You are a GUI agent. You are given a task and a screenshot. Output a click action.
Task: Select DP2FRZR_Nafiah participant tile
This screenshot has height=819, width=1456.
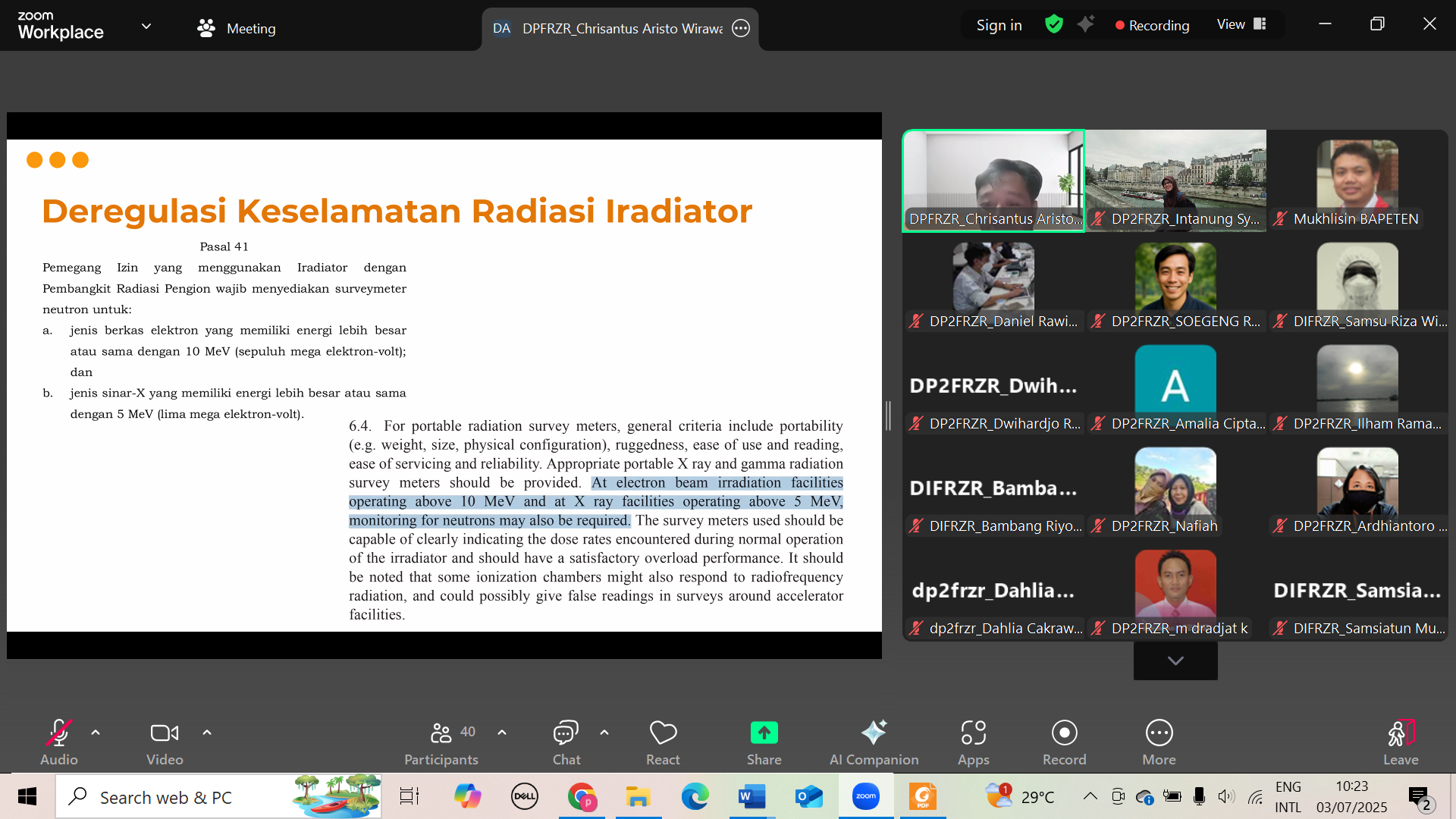1175,488
